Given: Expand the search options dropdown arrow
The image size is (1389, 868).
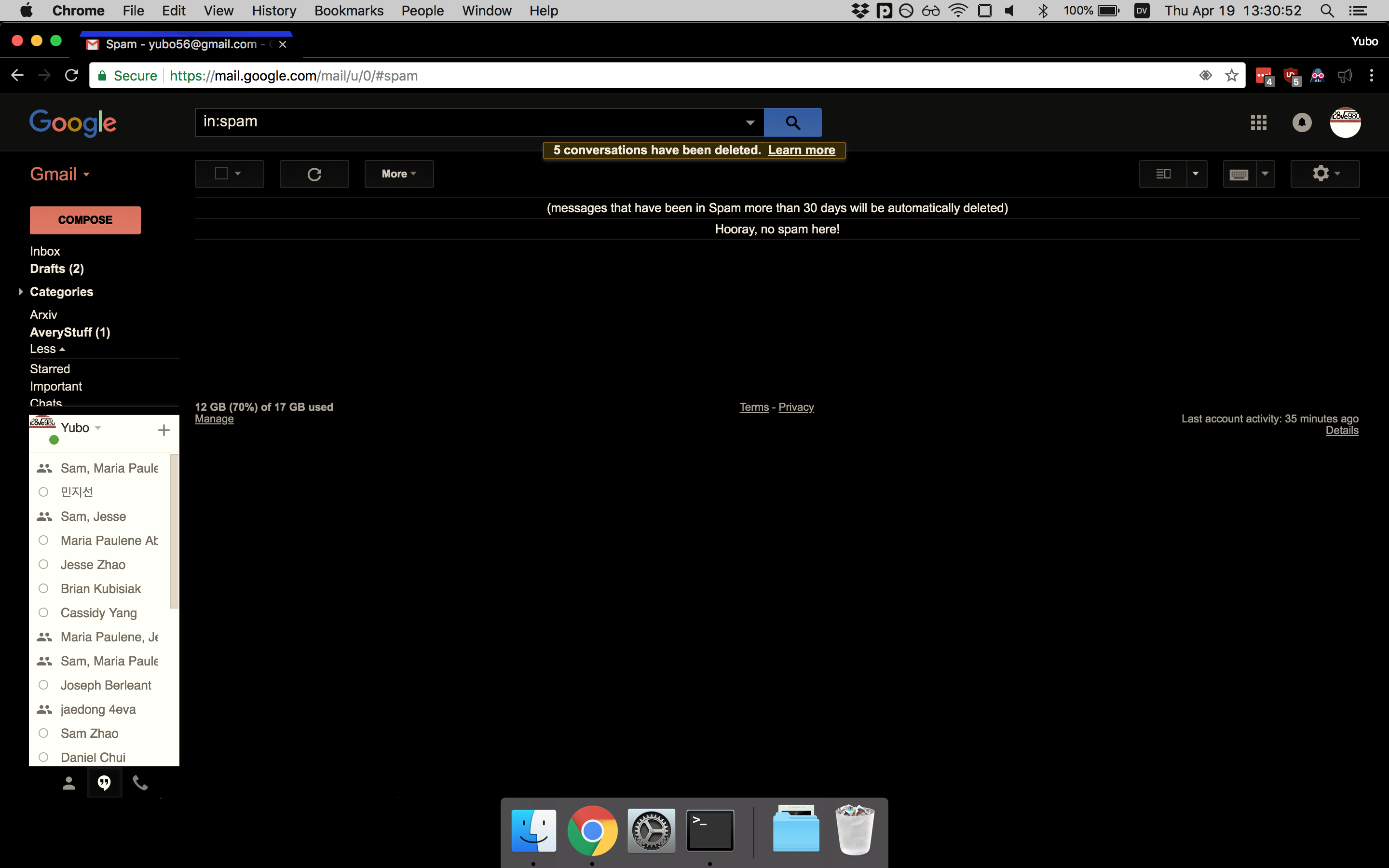Looking at the screenshot, I should [x=749, y=122].
